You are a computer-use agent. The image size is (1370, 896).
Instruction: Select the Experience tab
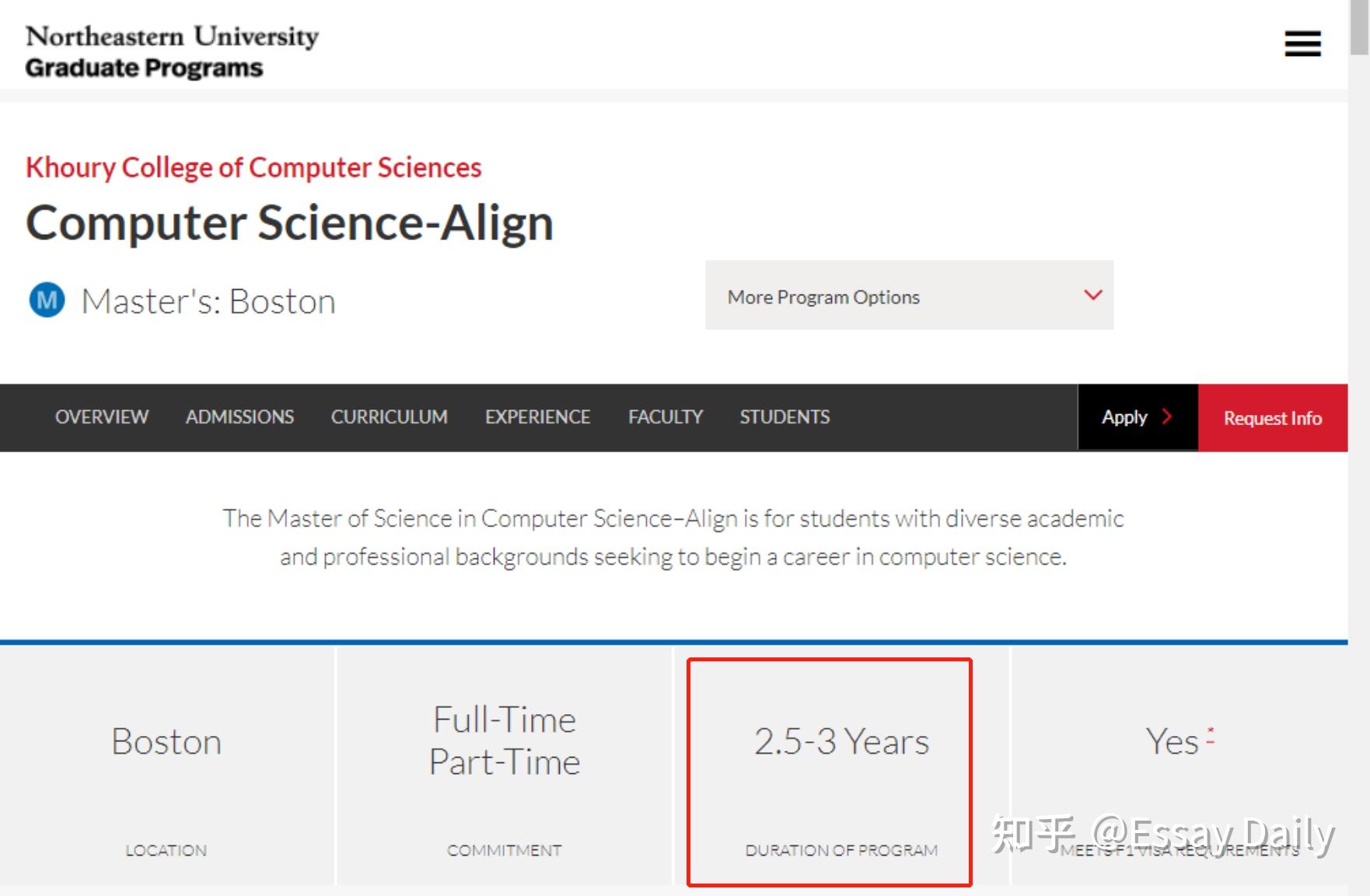tap(537, 417)
